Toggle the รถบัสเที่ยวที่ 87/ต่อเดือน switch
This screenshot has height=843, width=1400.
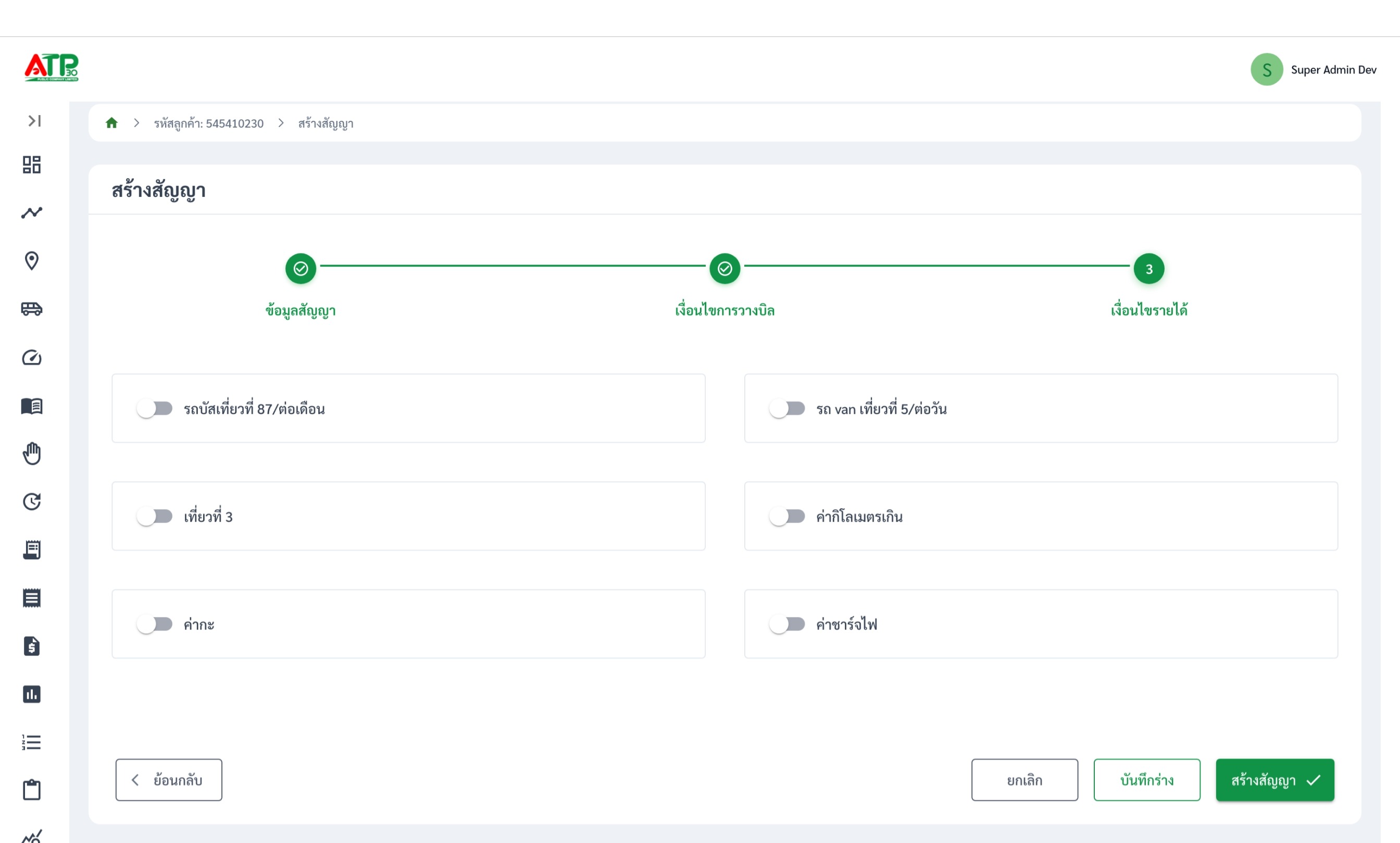click(x=154, y=408)
